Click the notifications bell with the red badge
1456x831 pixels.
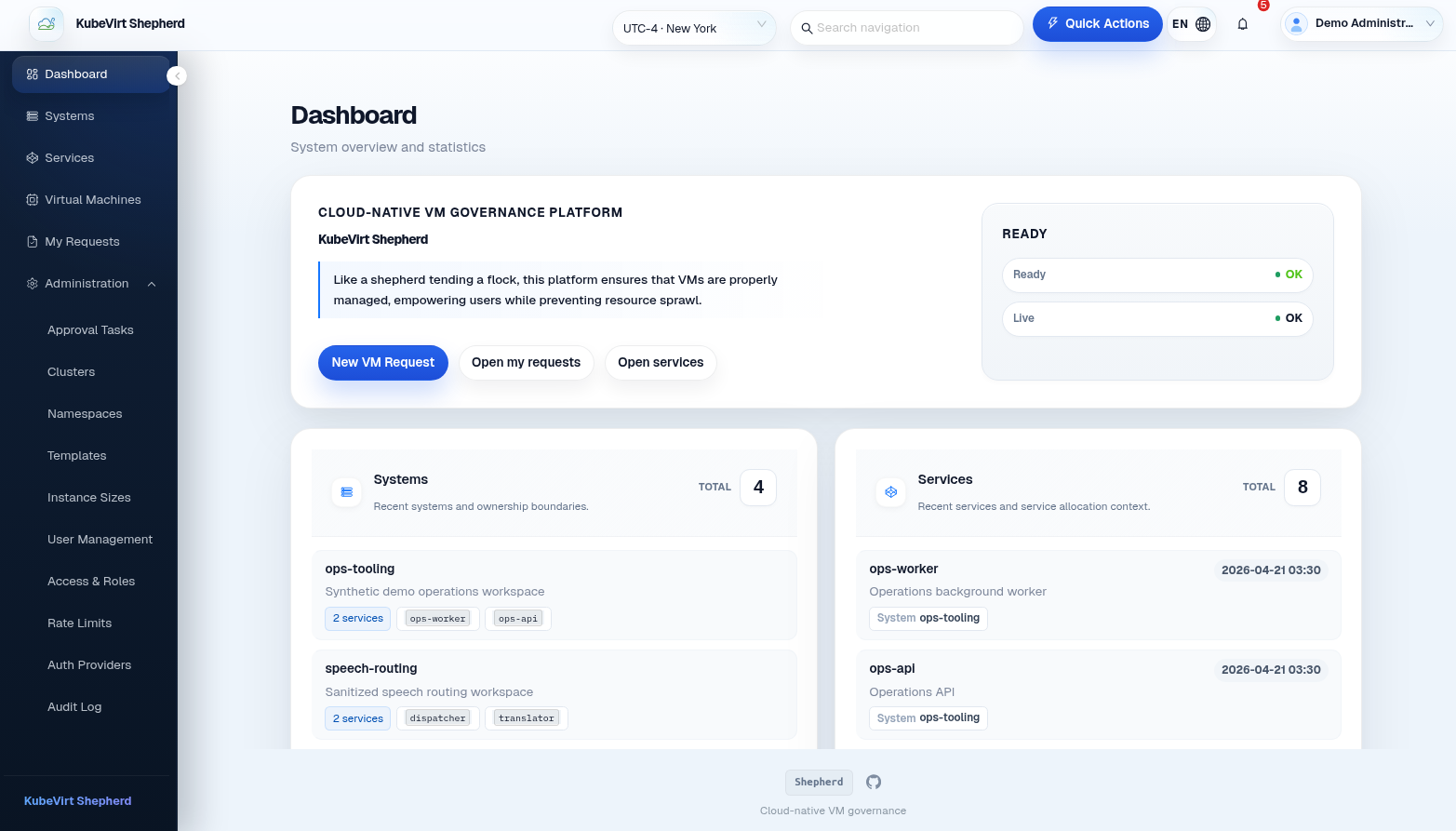pos(1242,23)
